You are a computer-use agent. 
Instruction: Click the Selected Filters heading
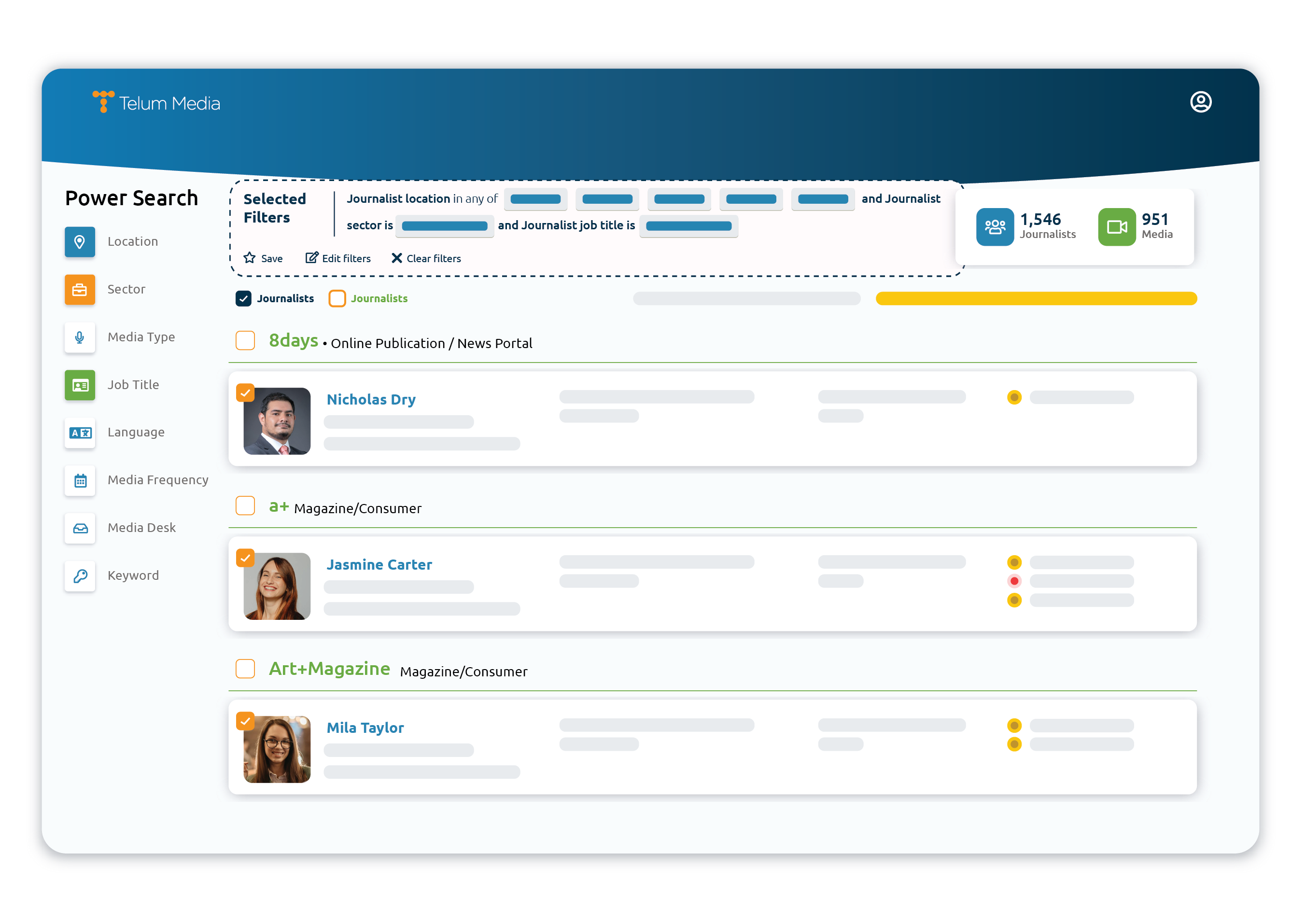[275, 208]
